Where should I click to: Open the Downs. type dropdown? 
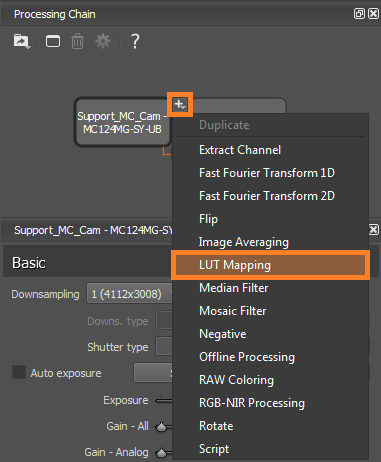tap(164, 320)
